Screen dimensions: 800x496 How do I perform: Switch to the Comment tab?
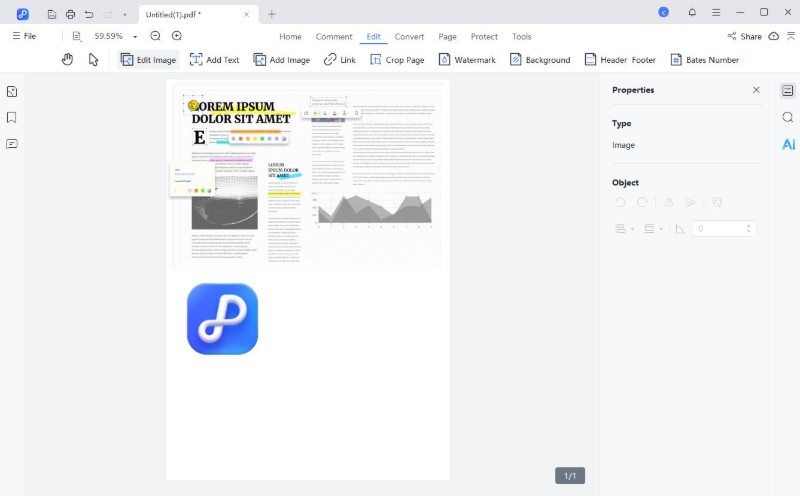tap(334, 37)
